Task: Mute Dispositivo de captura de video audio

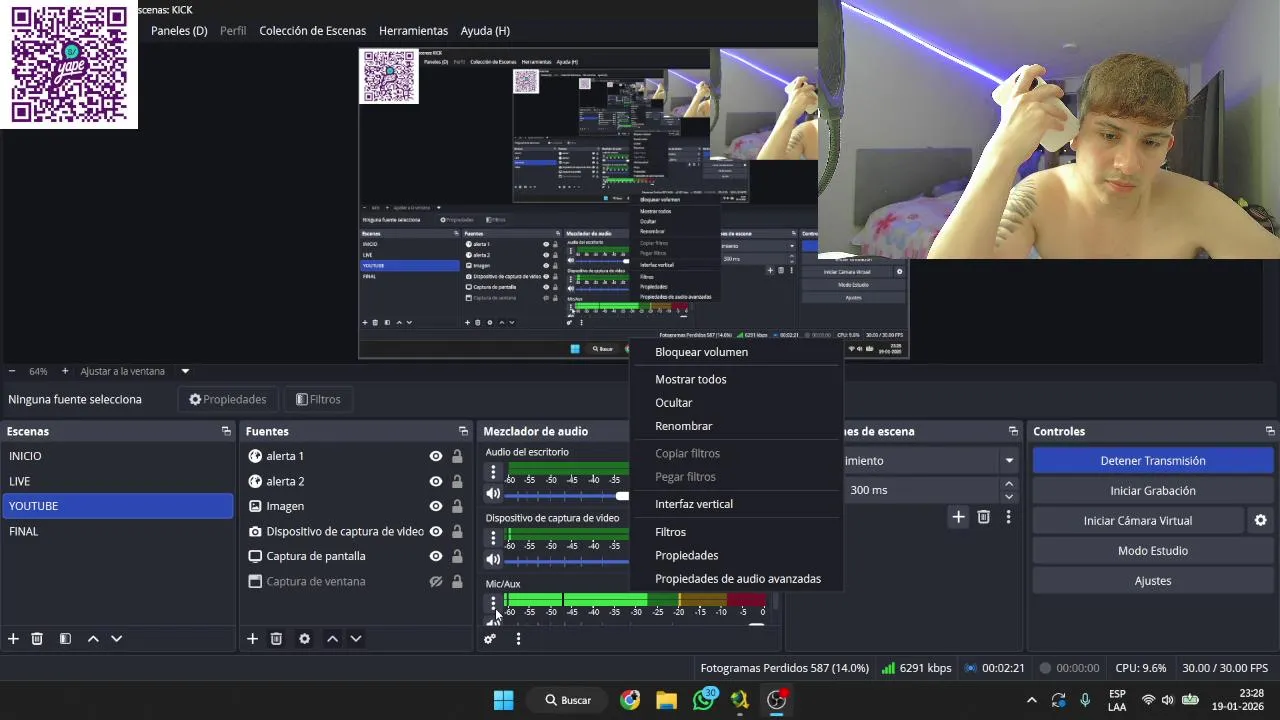Action: tap(493, 560)
